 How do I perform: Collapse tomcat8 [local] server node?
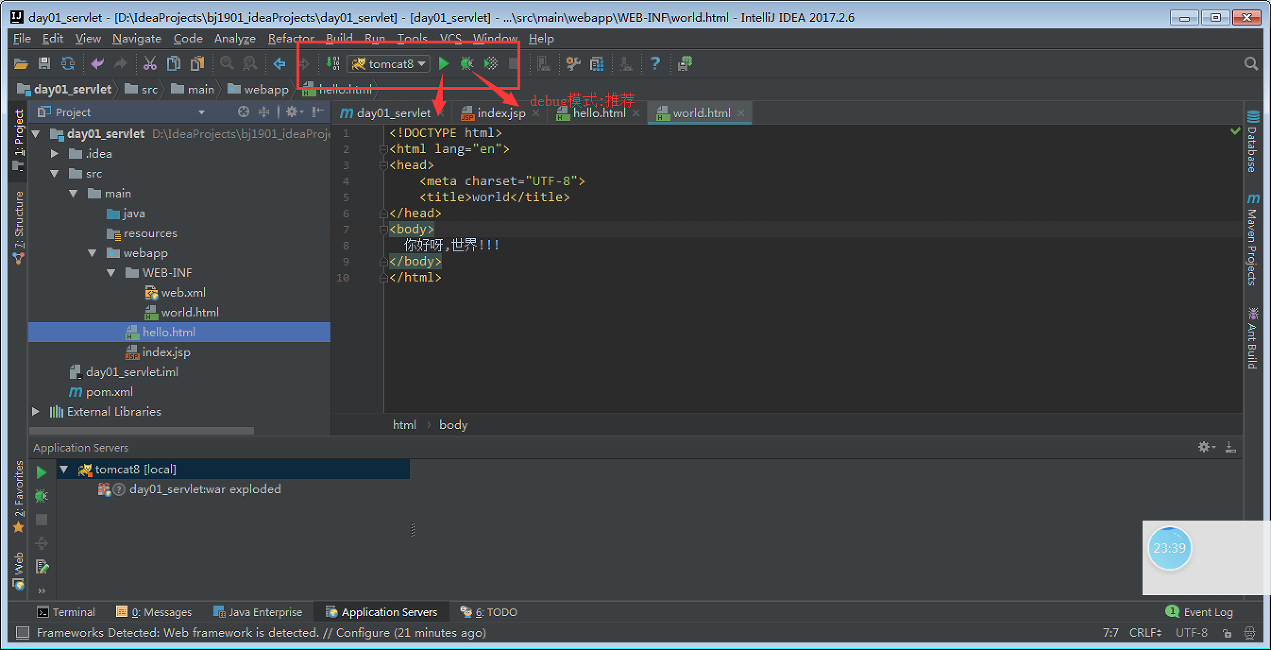(64, 469)
